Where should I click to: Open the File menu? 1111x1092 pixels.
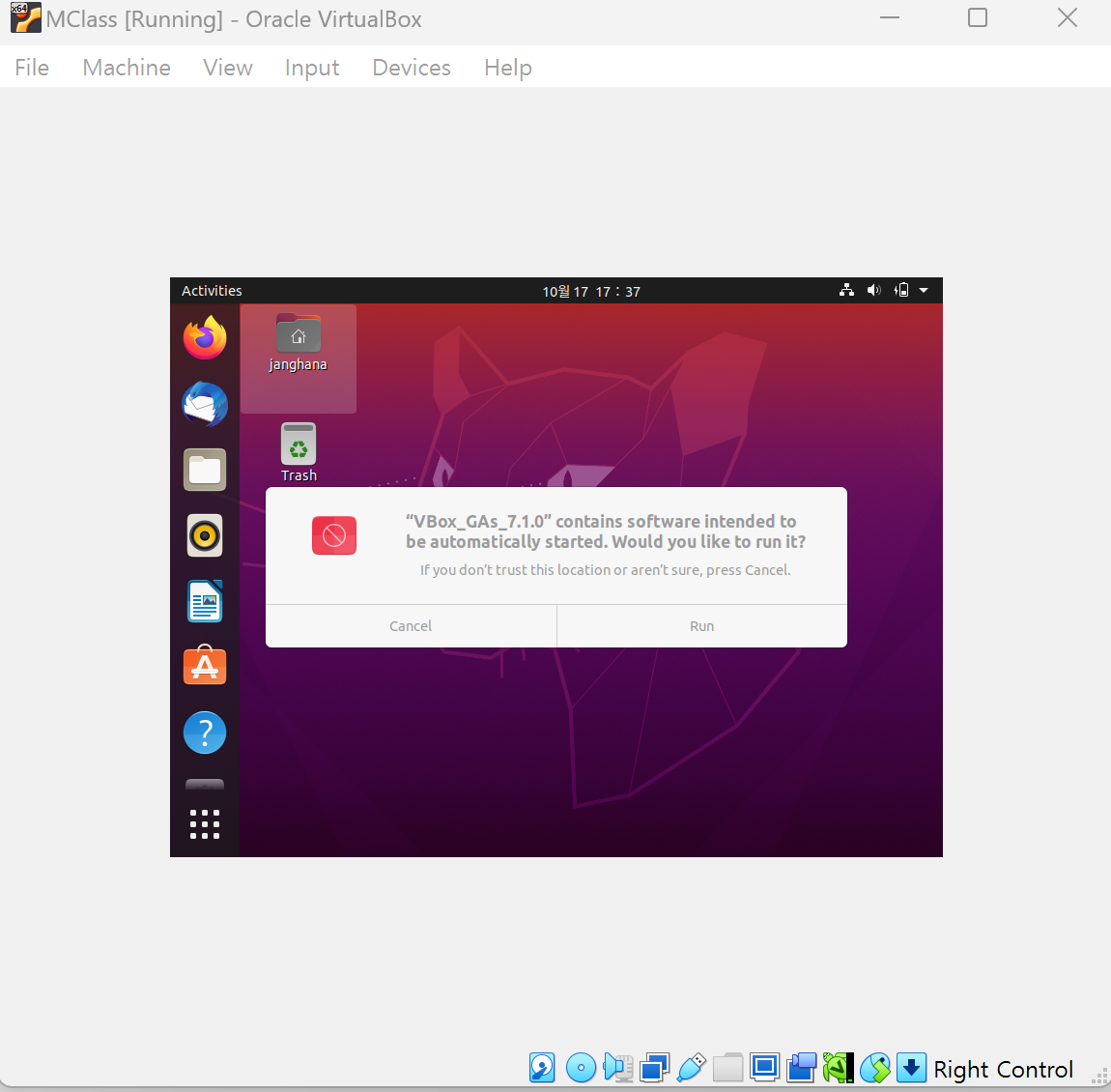tap(32, 68)
